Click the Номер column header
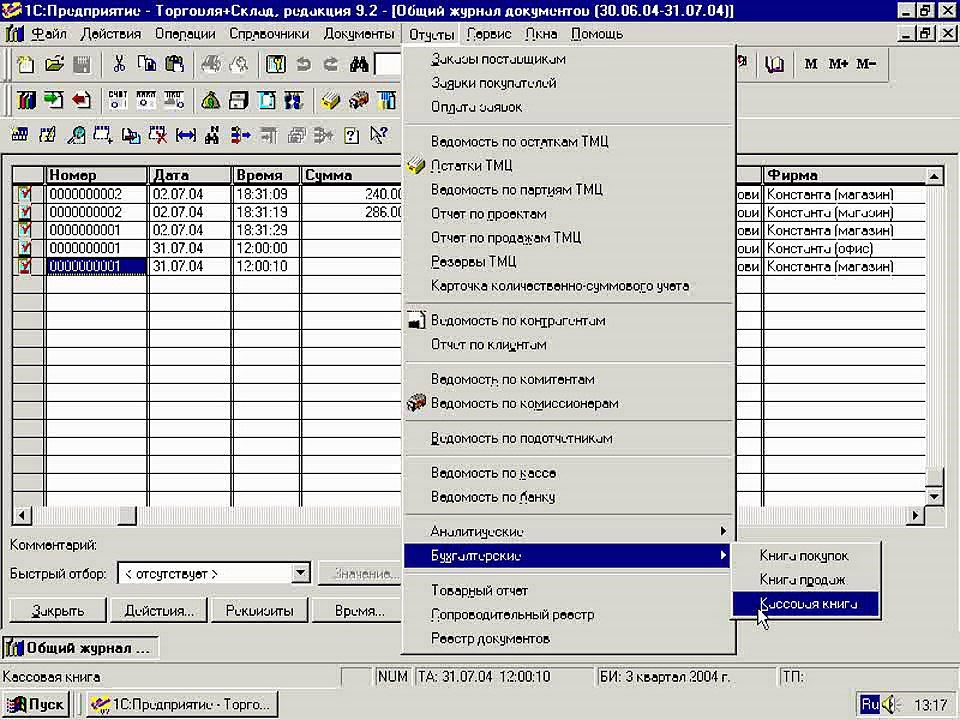 97,176
